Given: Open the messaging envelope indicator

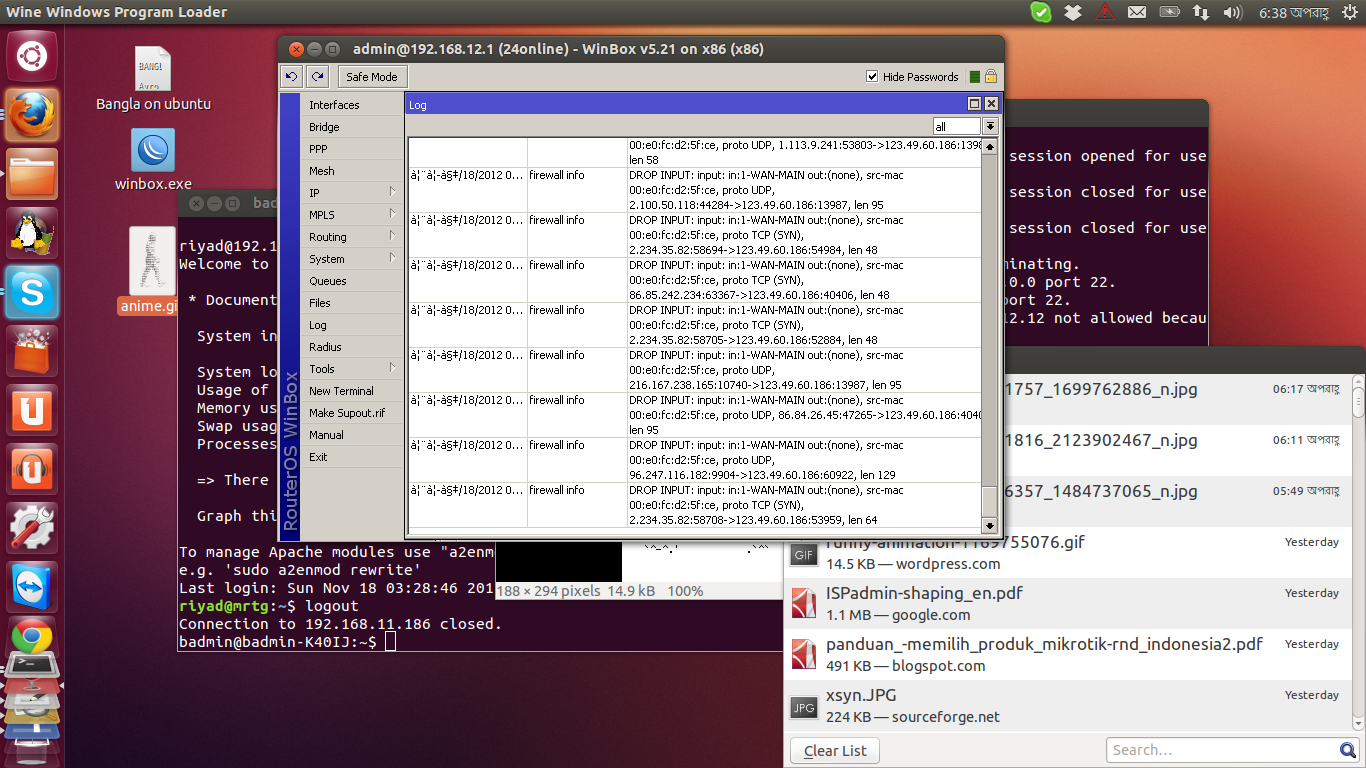Looking at the screenshot, I should (1137, 12).
